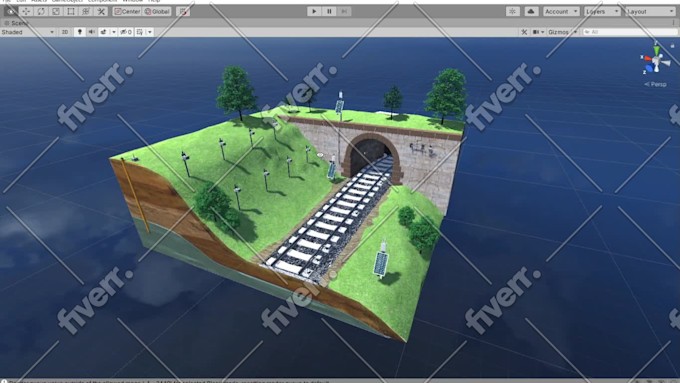Image resolution: width=680 pixels, height=383 pixels.
Task: Switch to the Scene tab
Action: (x=16, y=23)
